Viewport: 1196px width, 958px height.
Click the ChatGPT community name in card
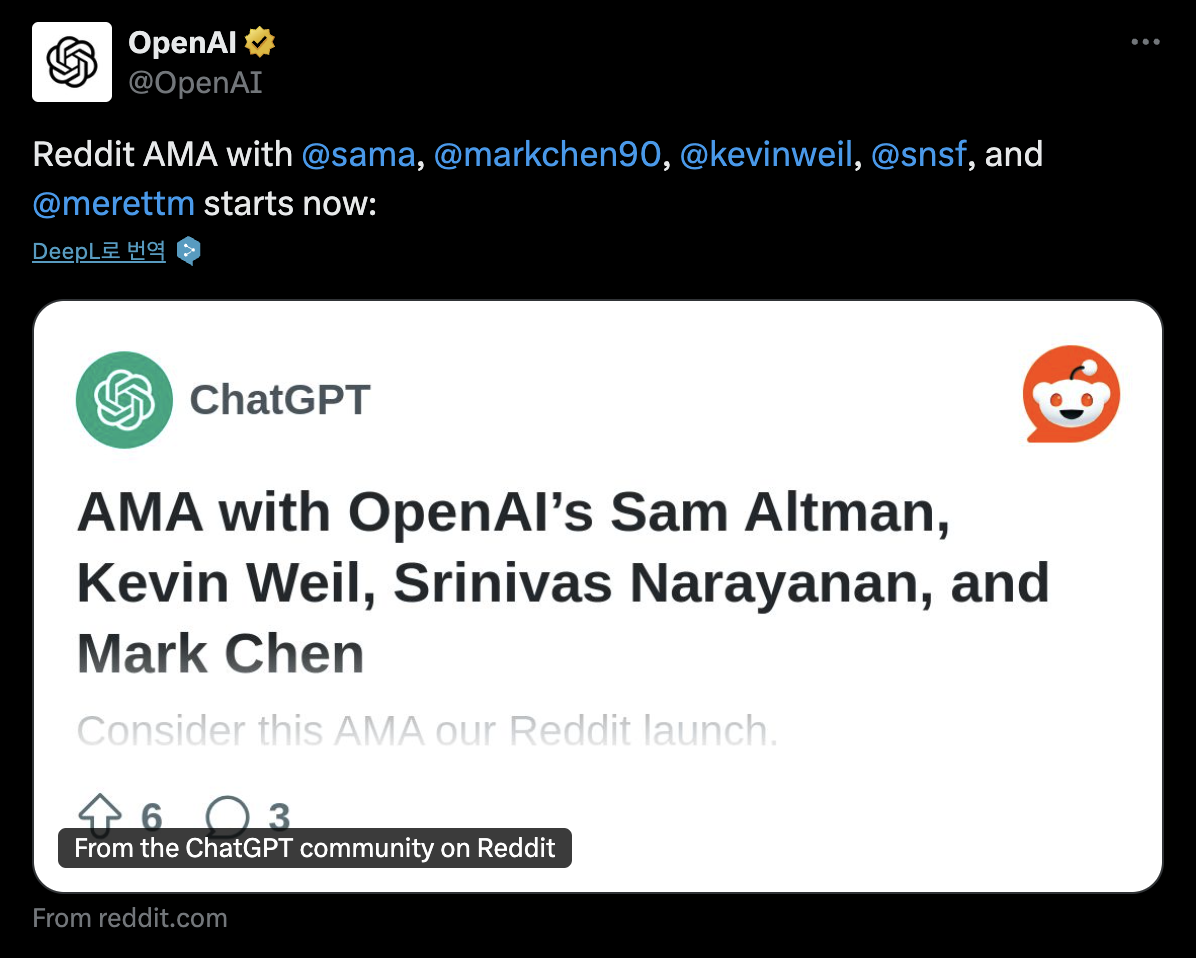click(280, 400)
